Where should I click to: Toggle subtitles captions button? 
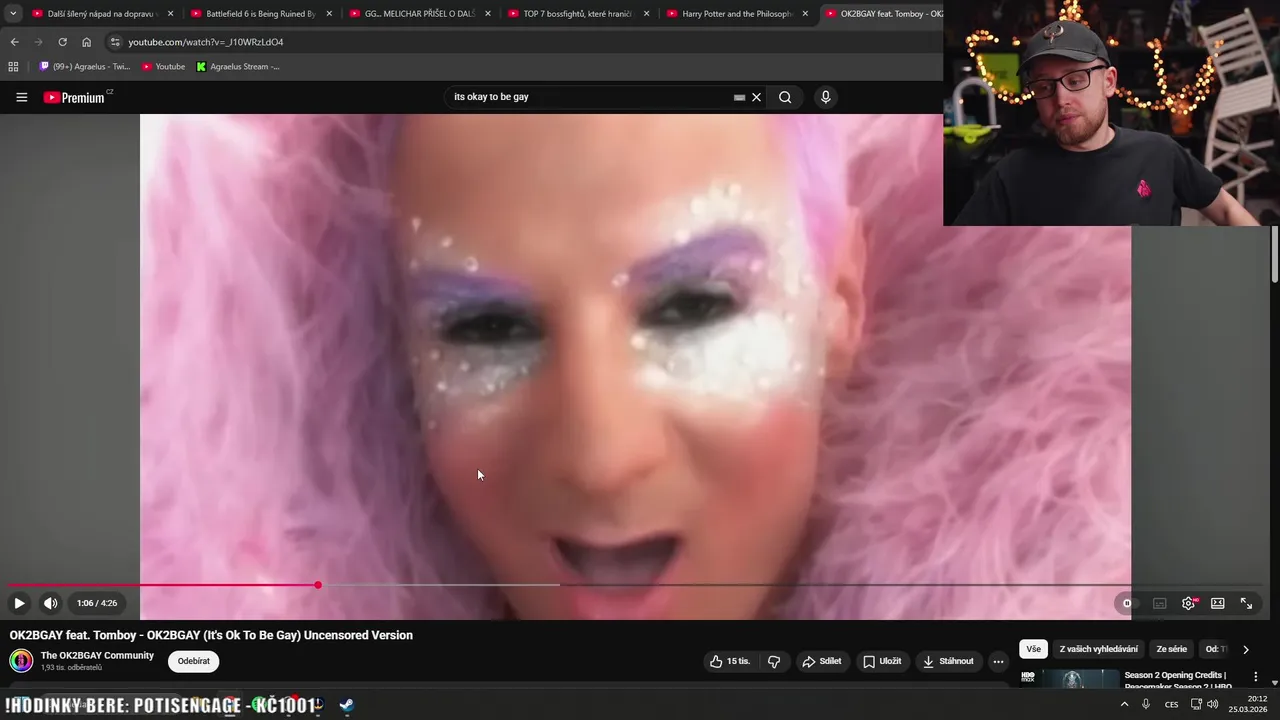pyautogui.click(x=1160, y=603)
